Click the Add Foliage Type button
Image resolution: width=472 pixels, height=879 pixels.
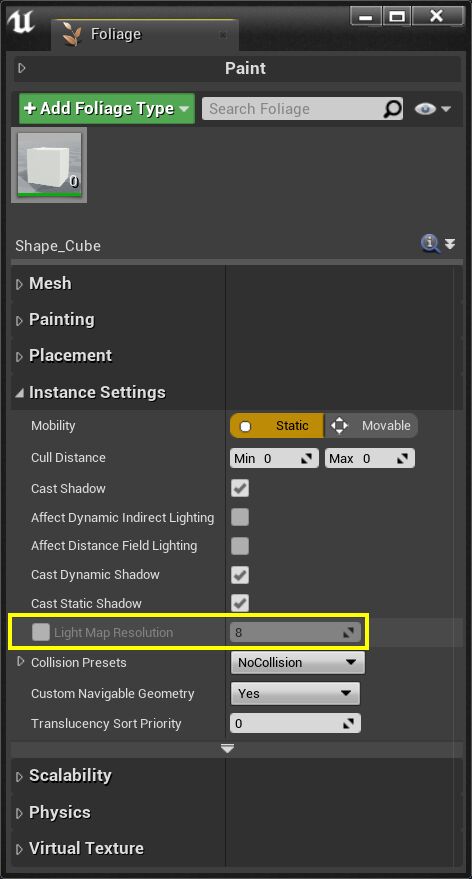107,108
